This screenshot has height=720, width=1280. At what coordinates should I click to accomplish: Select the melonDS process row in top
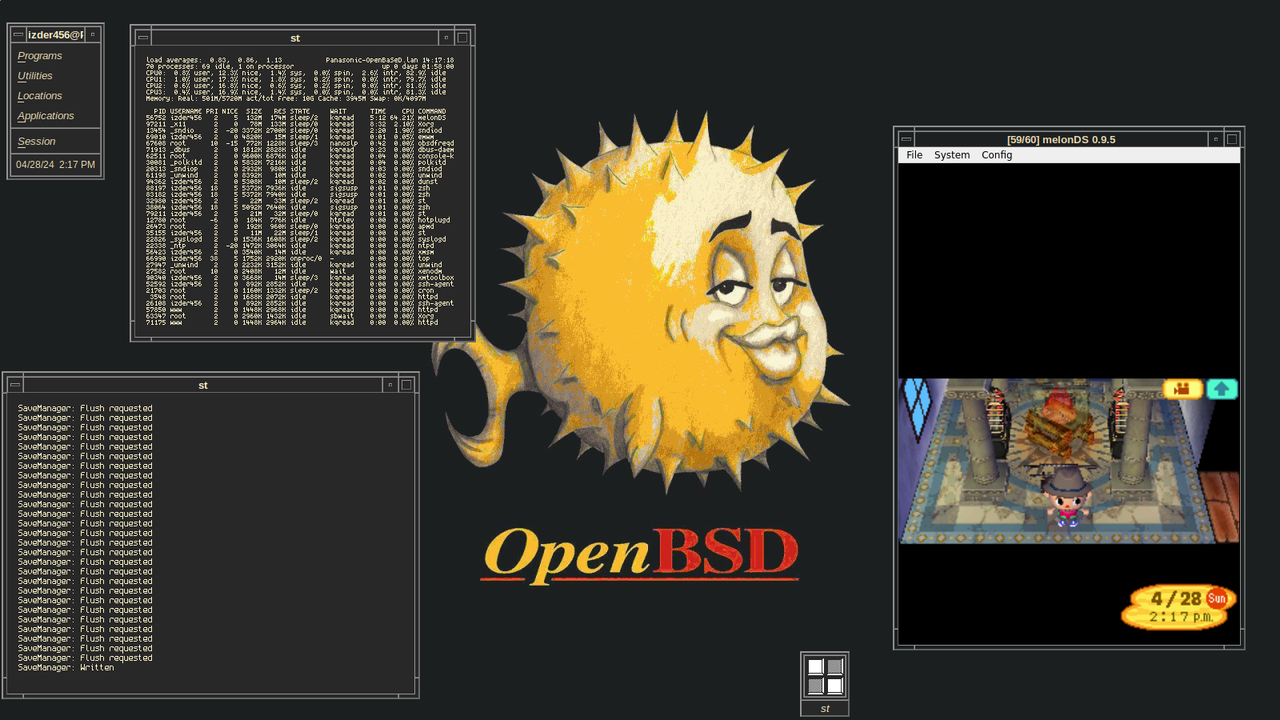pos(300,118)
